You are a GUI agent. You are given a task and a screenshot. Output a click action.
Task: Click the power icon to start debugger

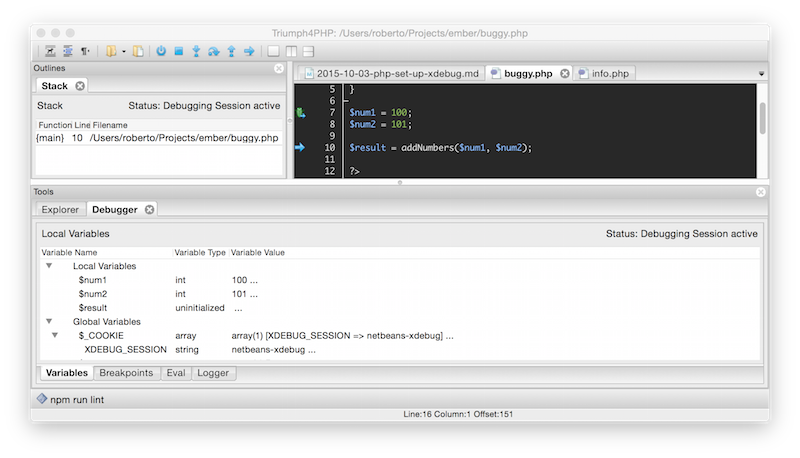click(161, 51)
